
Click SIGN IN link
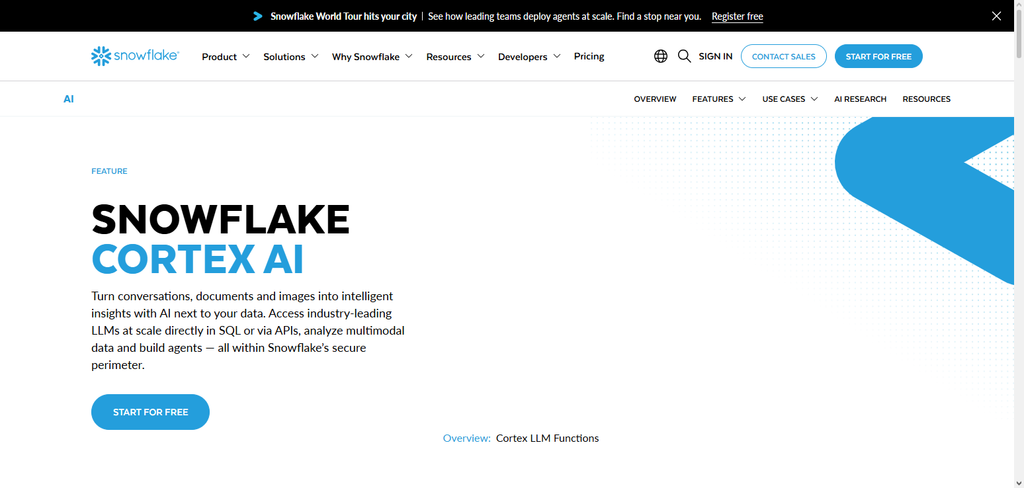pyautogui.click(x=715, y=56)
